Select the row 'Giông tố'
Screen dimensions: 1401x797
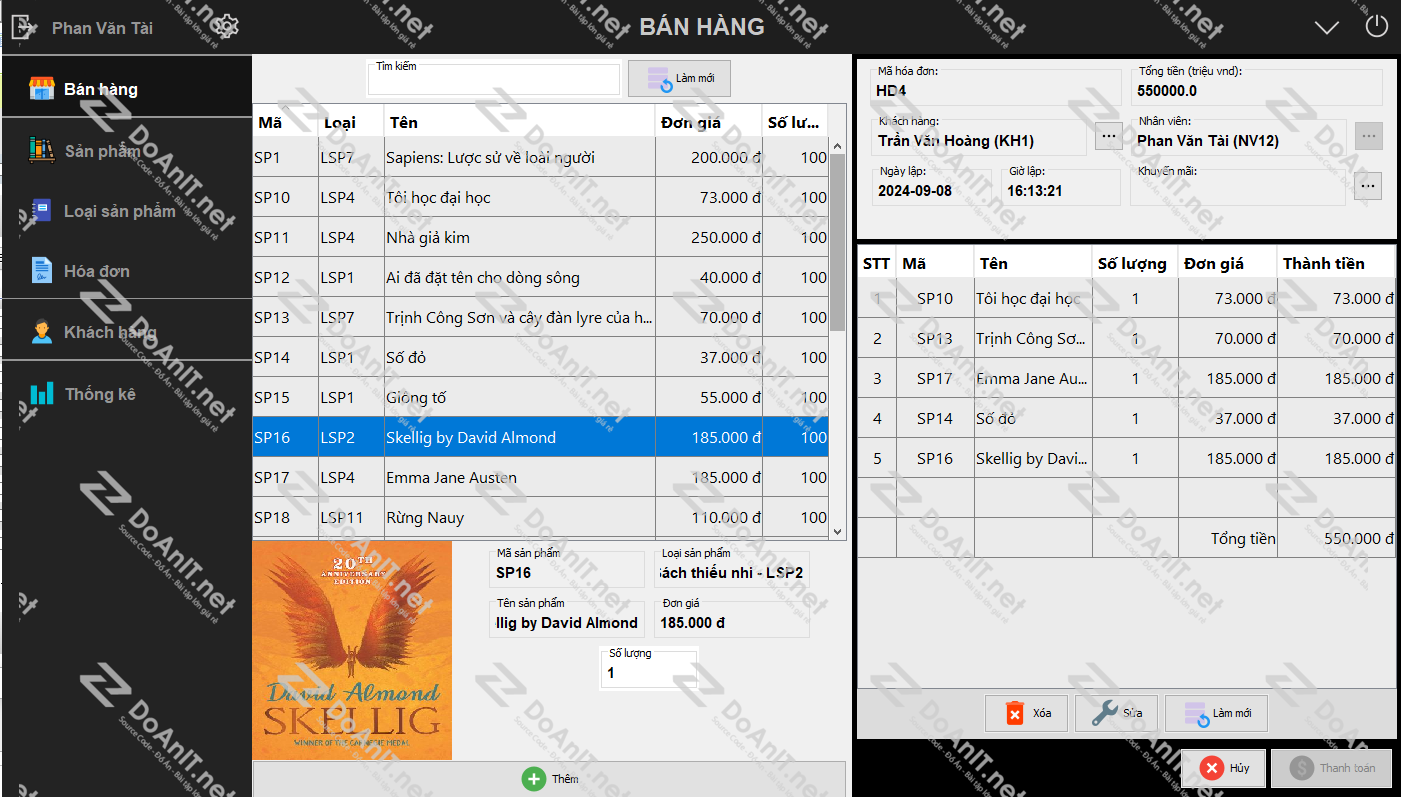coord(540,397)
